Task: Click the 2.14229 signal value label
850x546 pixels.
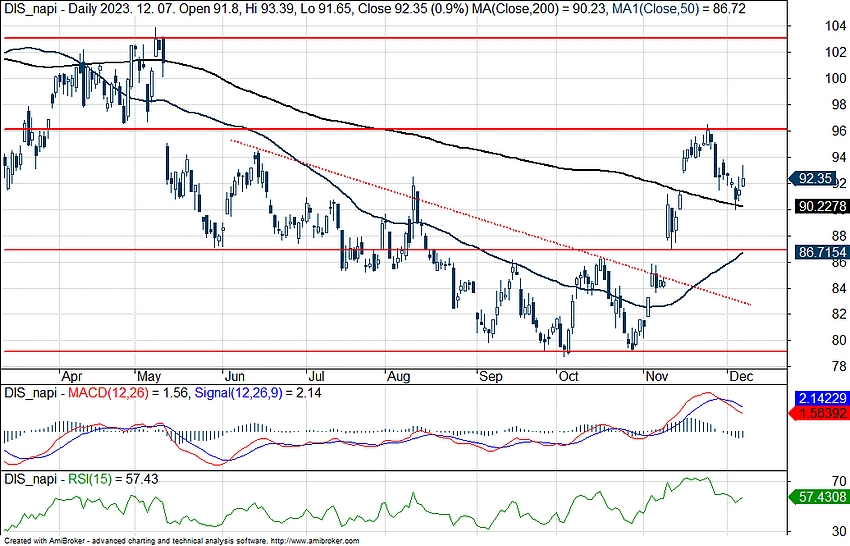Action: pyautogui.click(x=821, y=399)
